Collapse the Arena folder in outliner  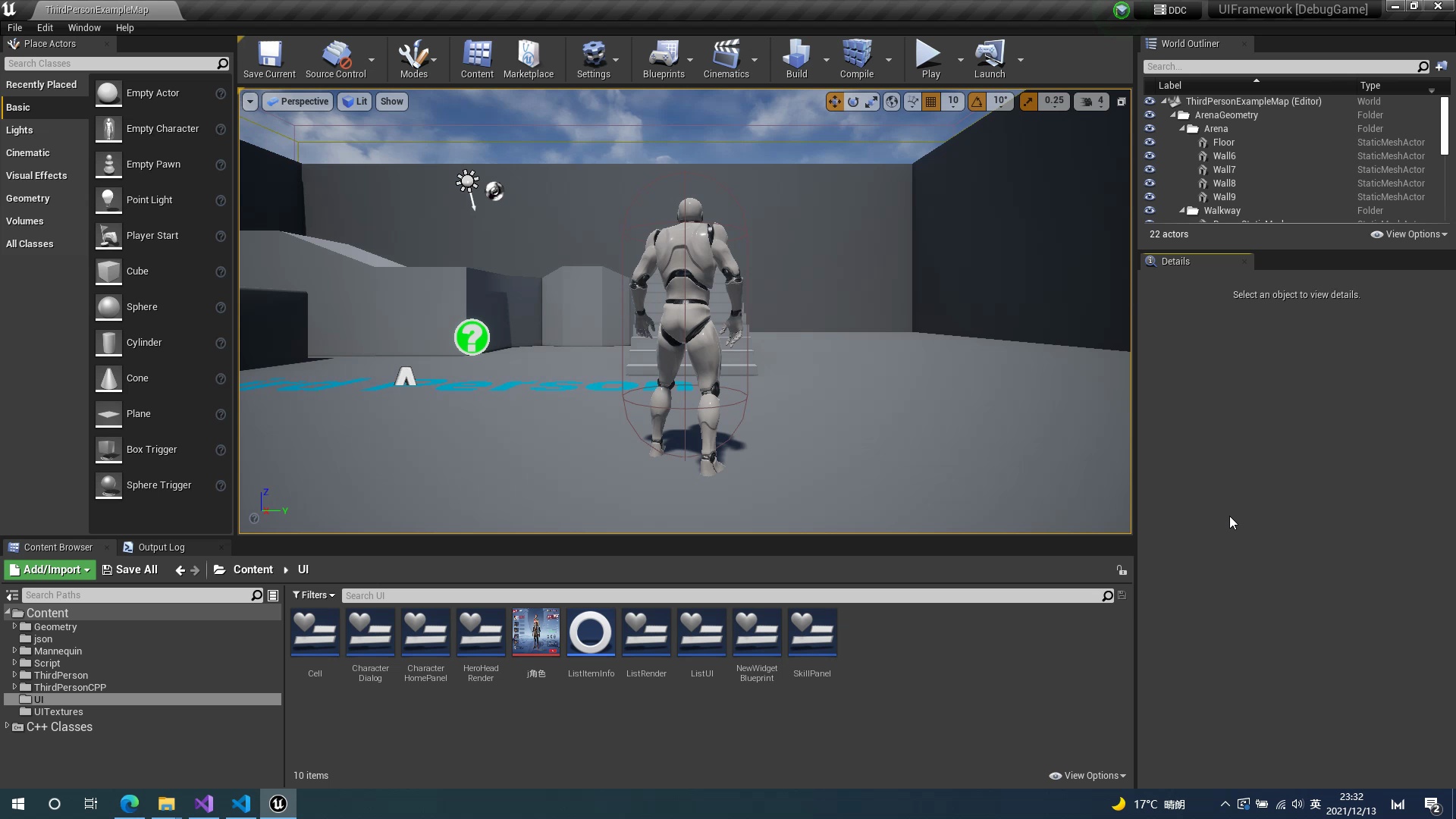tap(1182, 129)
